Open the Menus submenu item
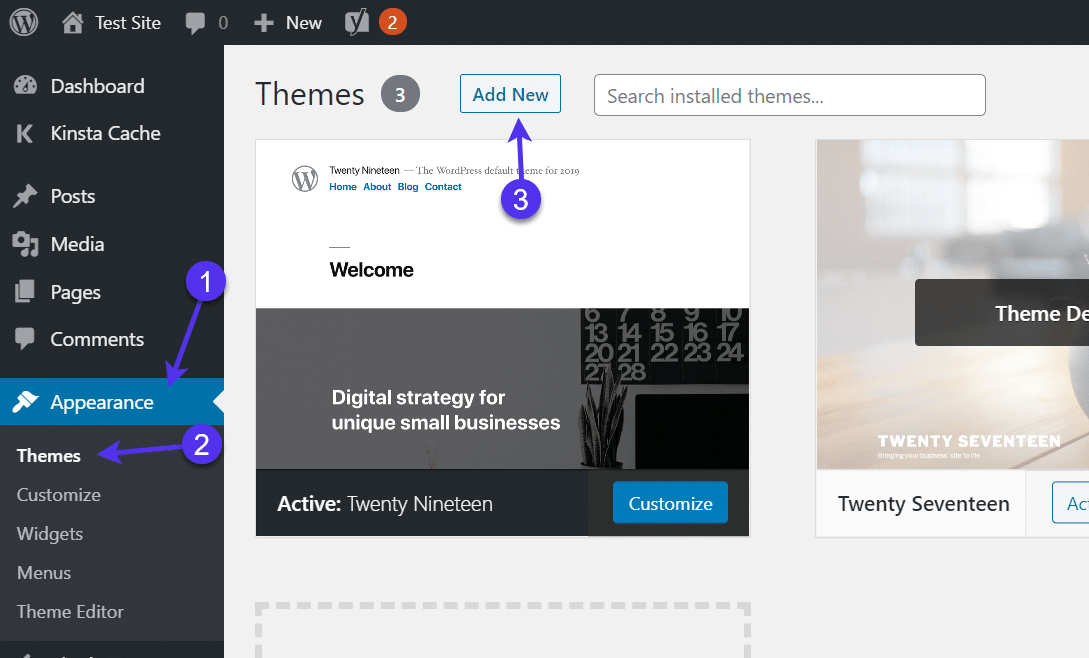Image resolution: width=1089 pixels, height=658 pixels. (44, 572)
